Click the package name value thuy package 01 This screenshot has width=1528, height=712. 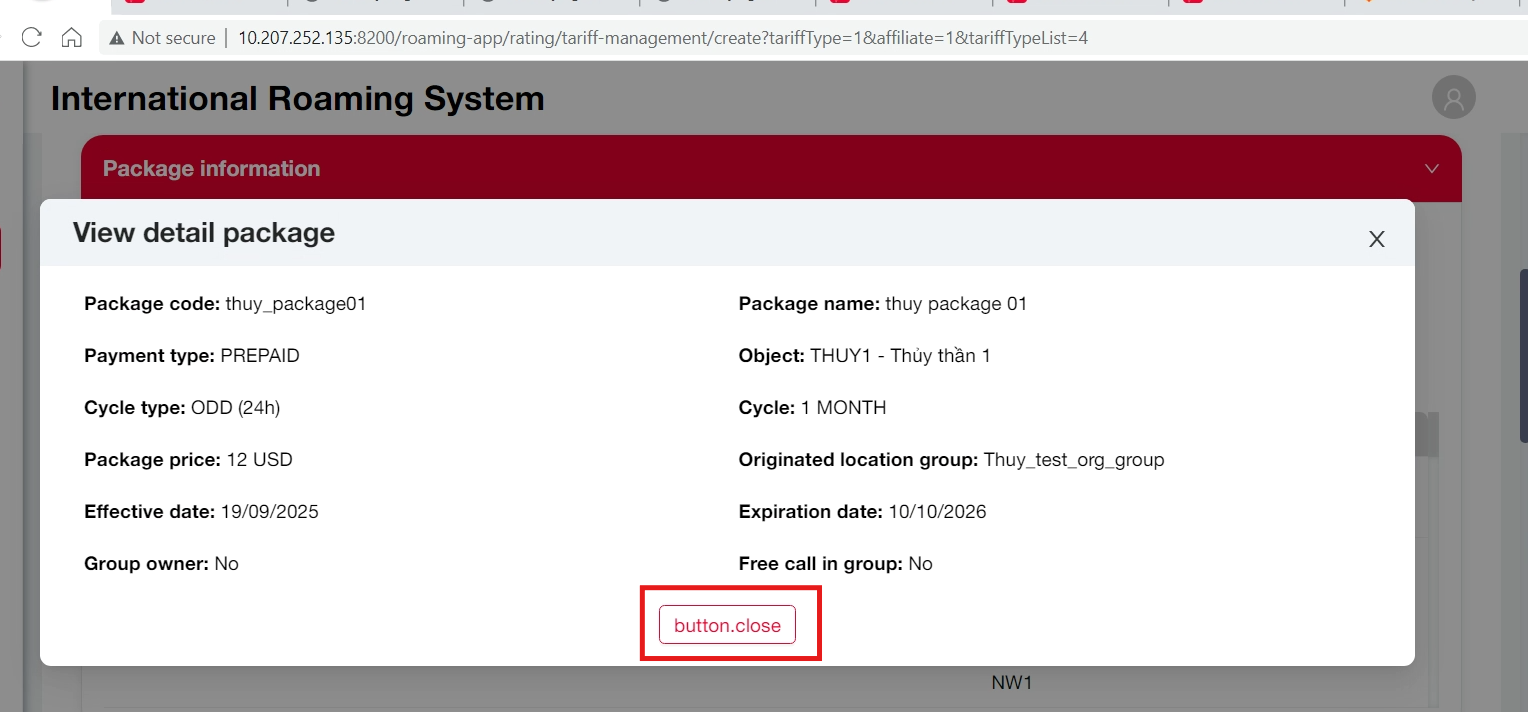[x=955, y=304]
